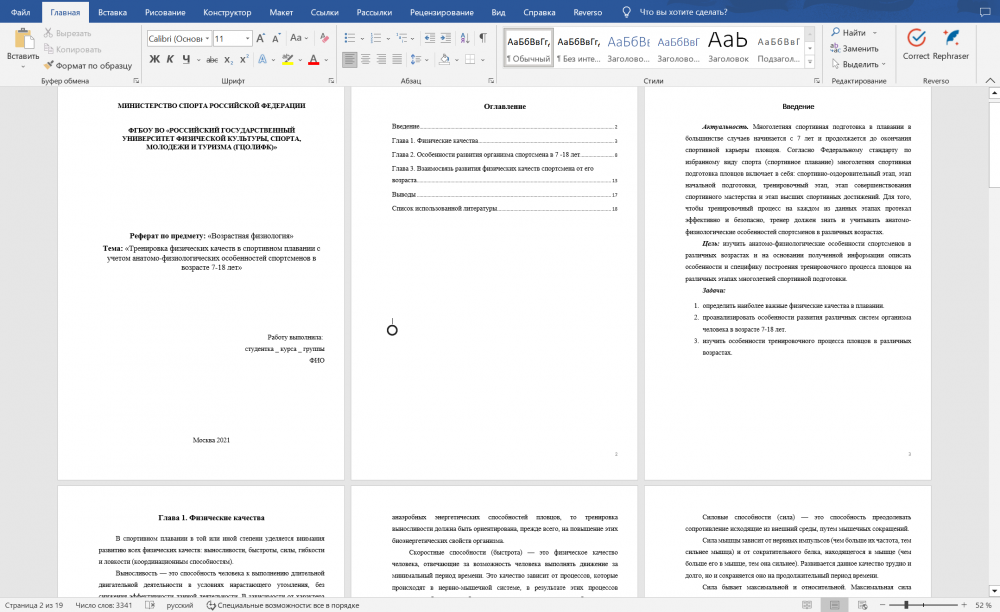Click the Copy (Копировать) icon
This screenshot has width=1000, height=612.
pos(48,49)
